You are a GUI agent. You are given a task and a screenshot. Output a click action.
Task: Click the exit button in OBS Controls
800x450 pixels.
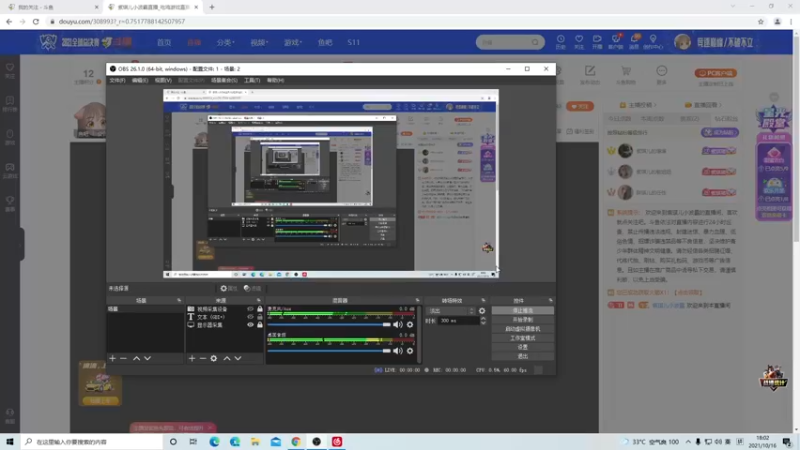522,356
